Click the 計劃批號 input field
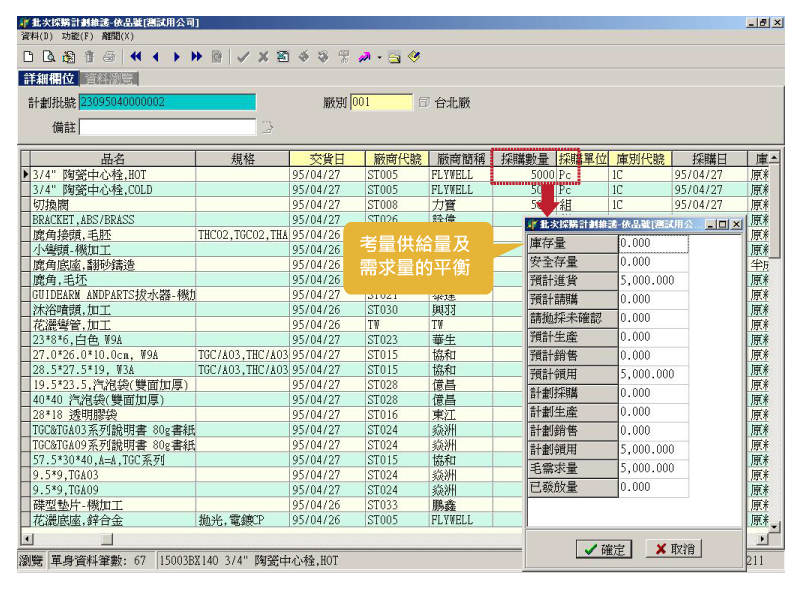 166,102
